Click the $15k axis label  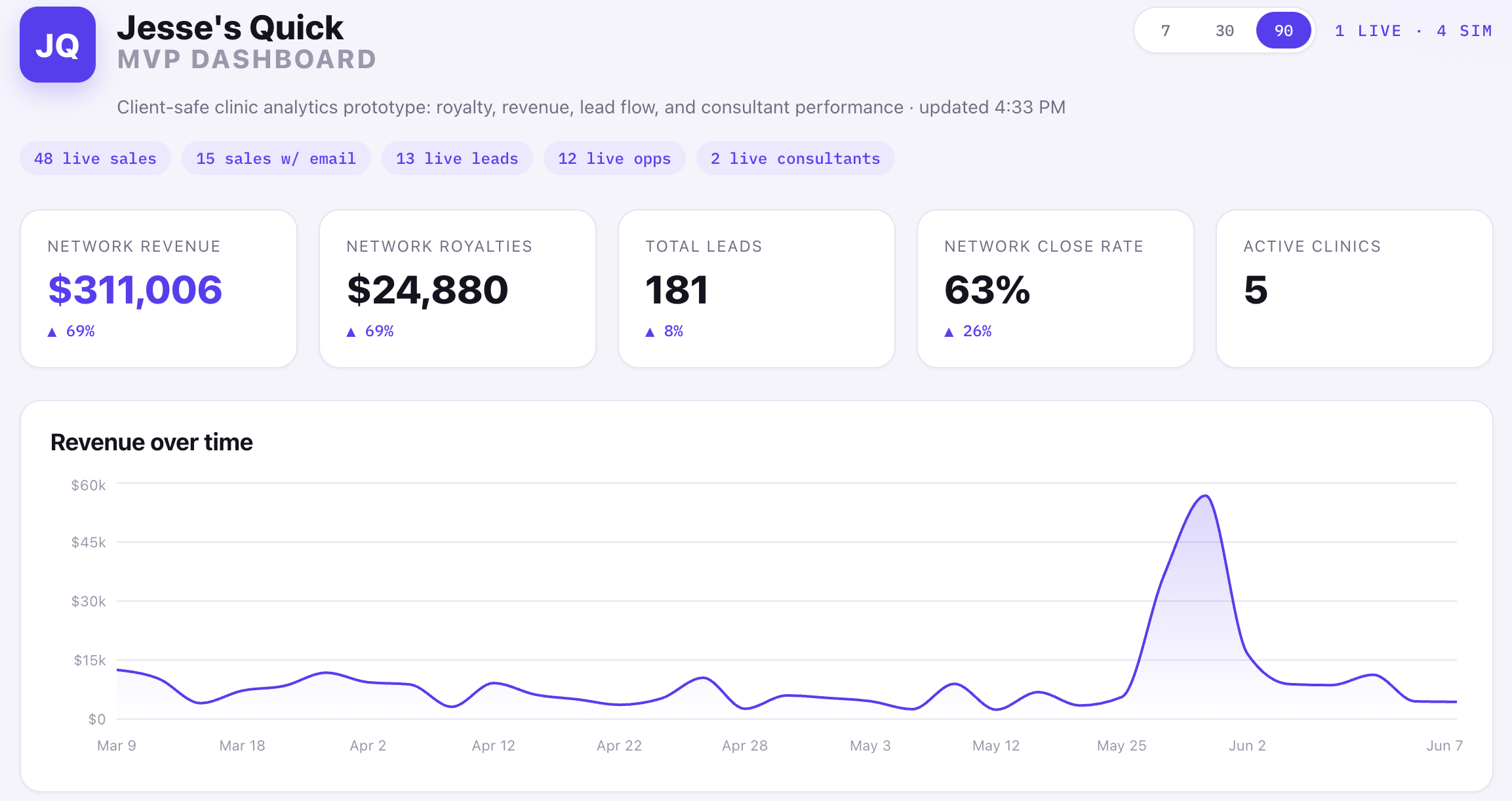pos(90,660)
